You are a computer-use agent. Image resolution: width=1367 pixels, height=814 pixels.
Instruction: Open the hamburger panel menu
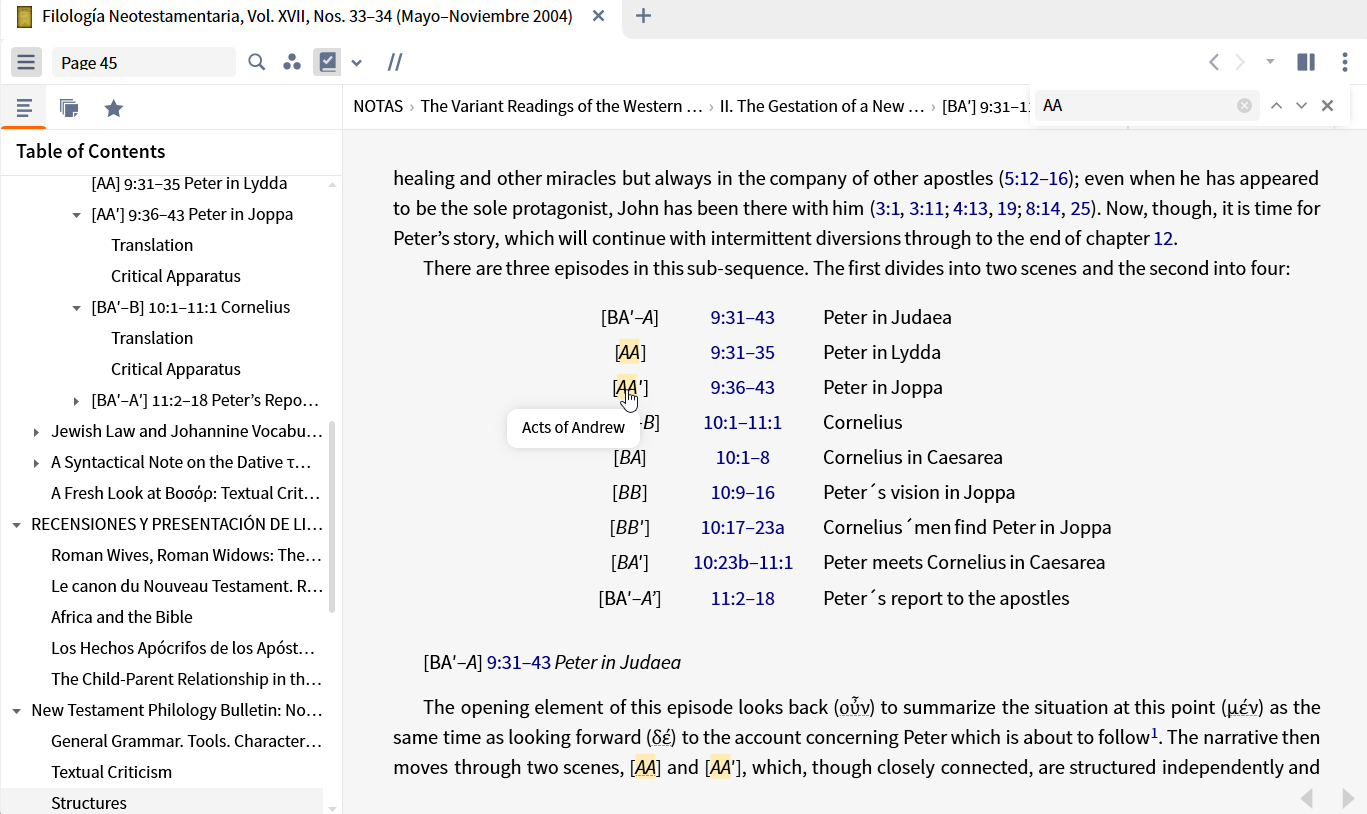[x=26, y=62]
